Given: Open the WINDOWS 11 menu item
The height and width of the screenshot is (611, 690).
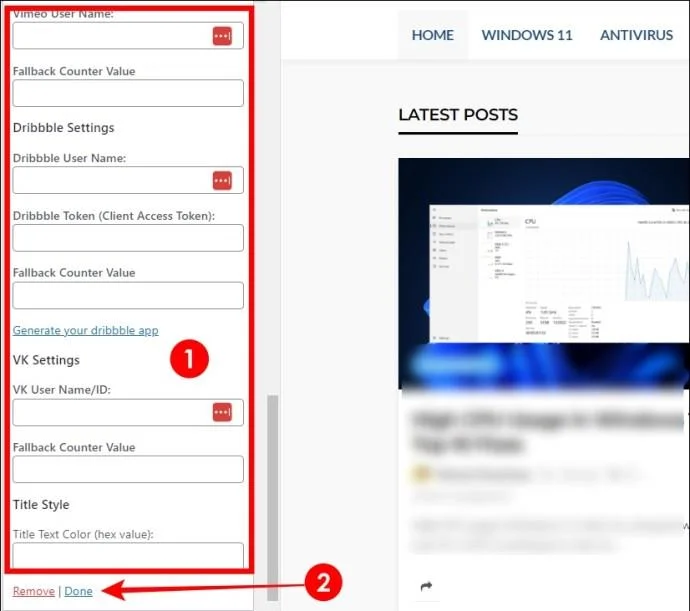Looking at the screenshot, I should (527, 35).
